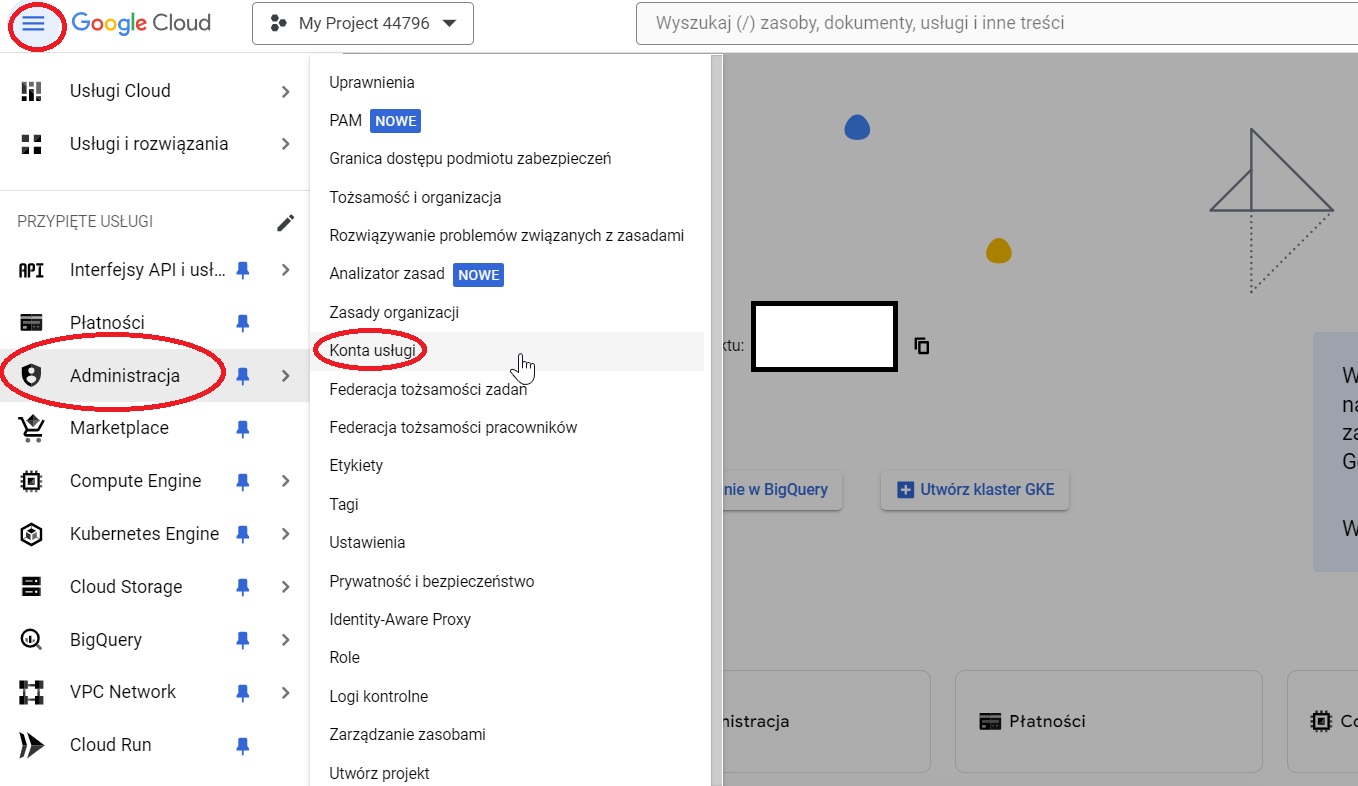Select Konta usługi from the menu
This screenshot has width=1358, height=786.
pyautogui.click(x=369, y=350)
